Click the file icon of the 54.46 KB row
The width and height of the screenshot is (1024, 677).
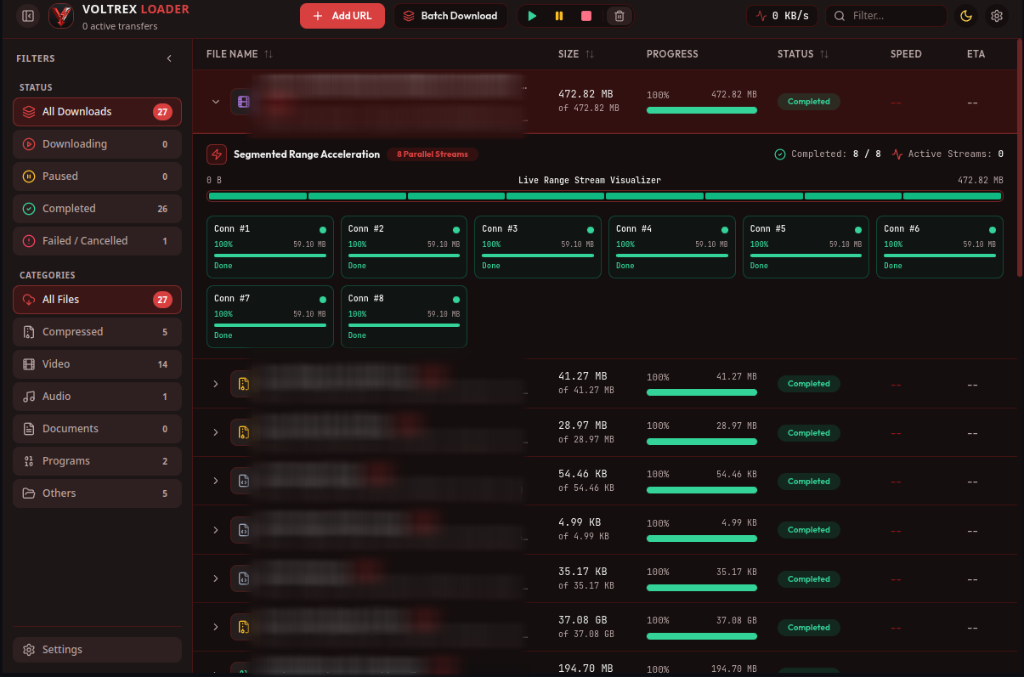tap(244, 481)
